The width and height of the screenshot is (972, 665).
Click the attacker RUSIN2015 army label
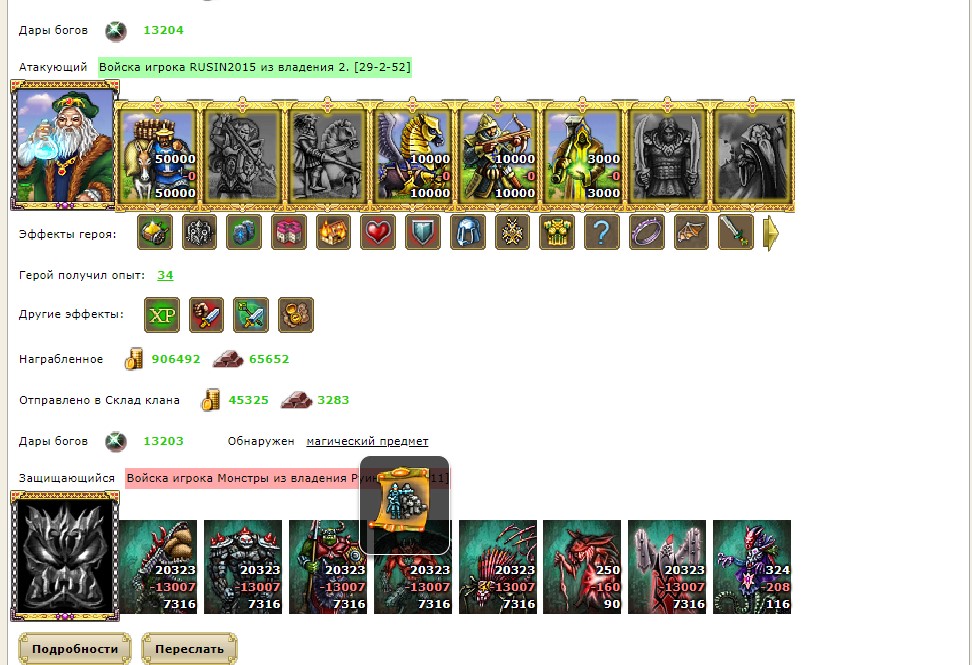click(x=255, y=67)
